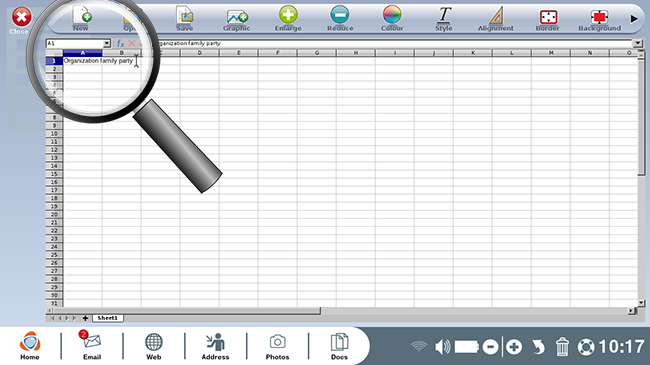Open the Colour picker

point(392,18)
